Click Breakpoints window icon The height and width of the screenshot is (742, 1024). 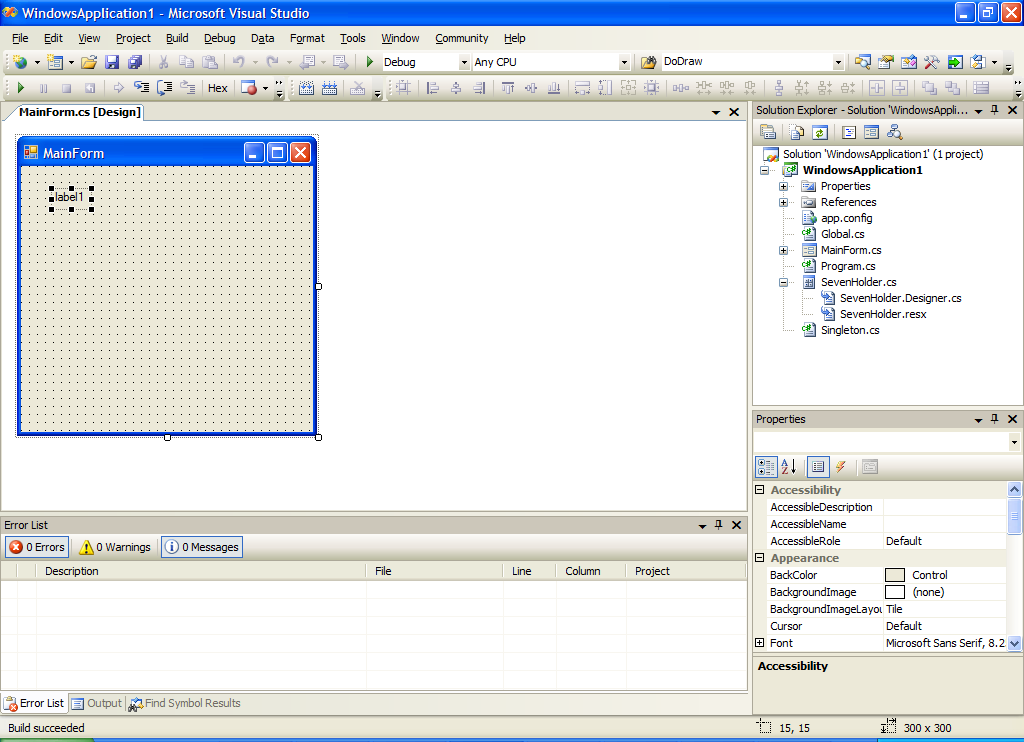pyautogui.click(x=249, y=88)
